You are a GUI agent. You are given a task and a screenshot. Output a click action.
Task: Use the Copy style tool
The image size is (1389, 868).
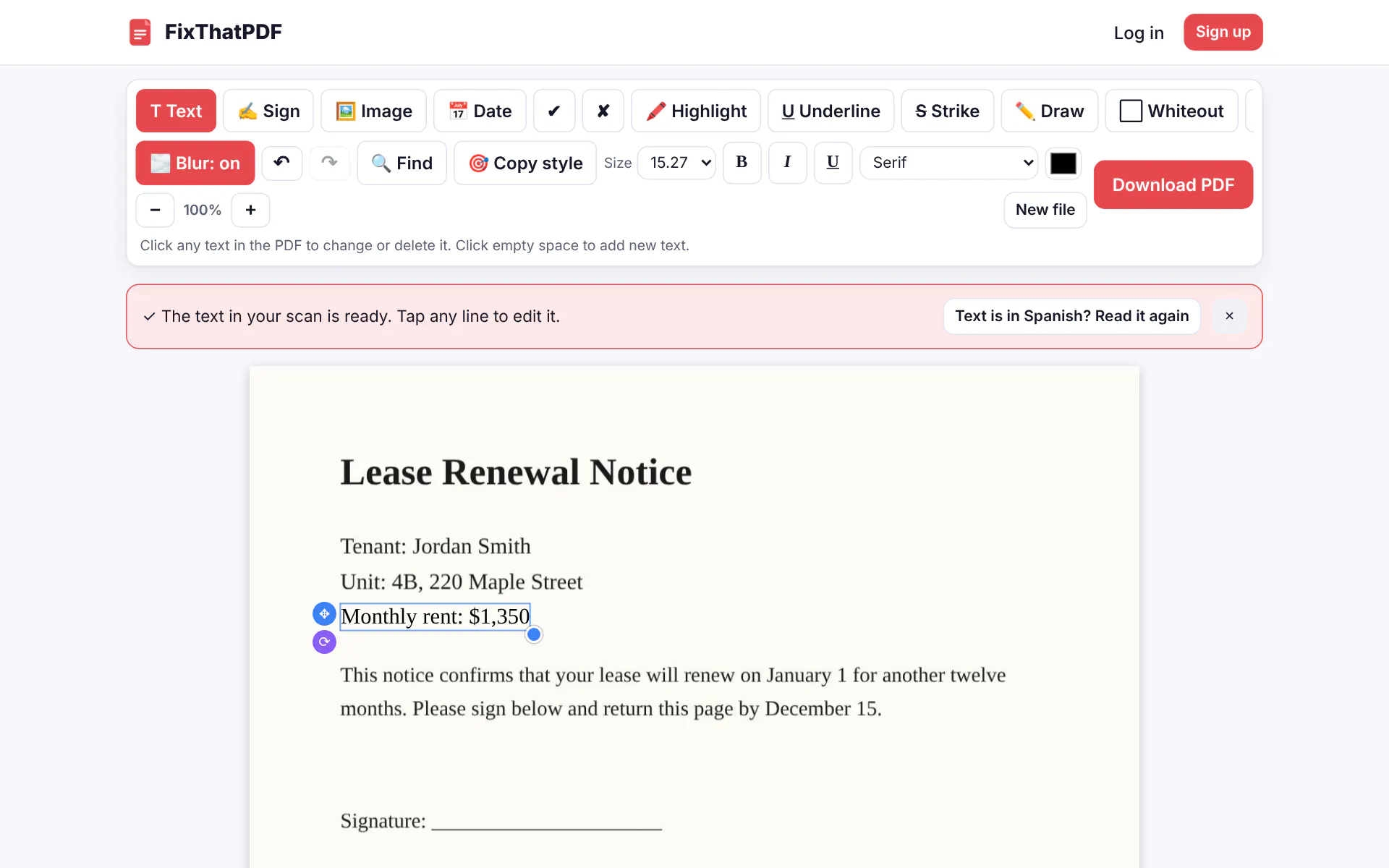[x=525, y=163]
